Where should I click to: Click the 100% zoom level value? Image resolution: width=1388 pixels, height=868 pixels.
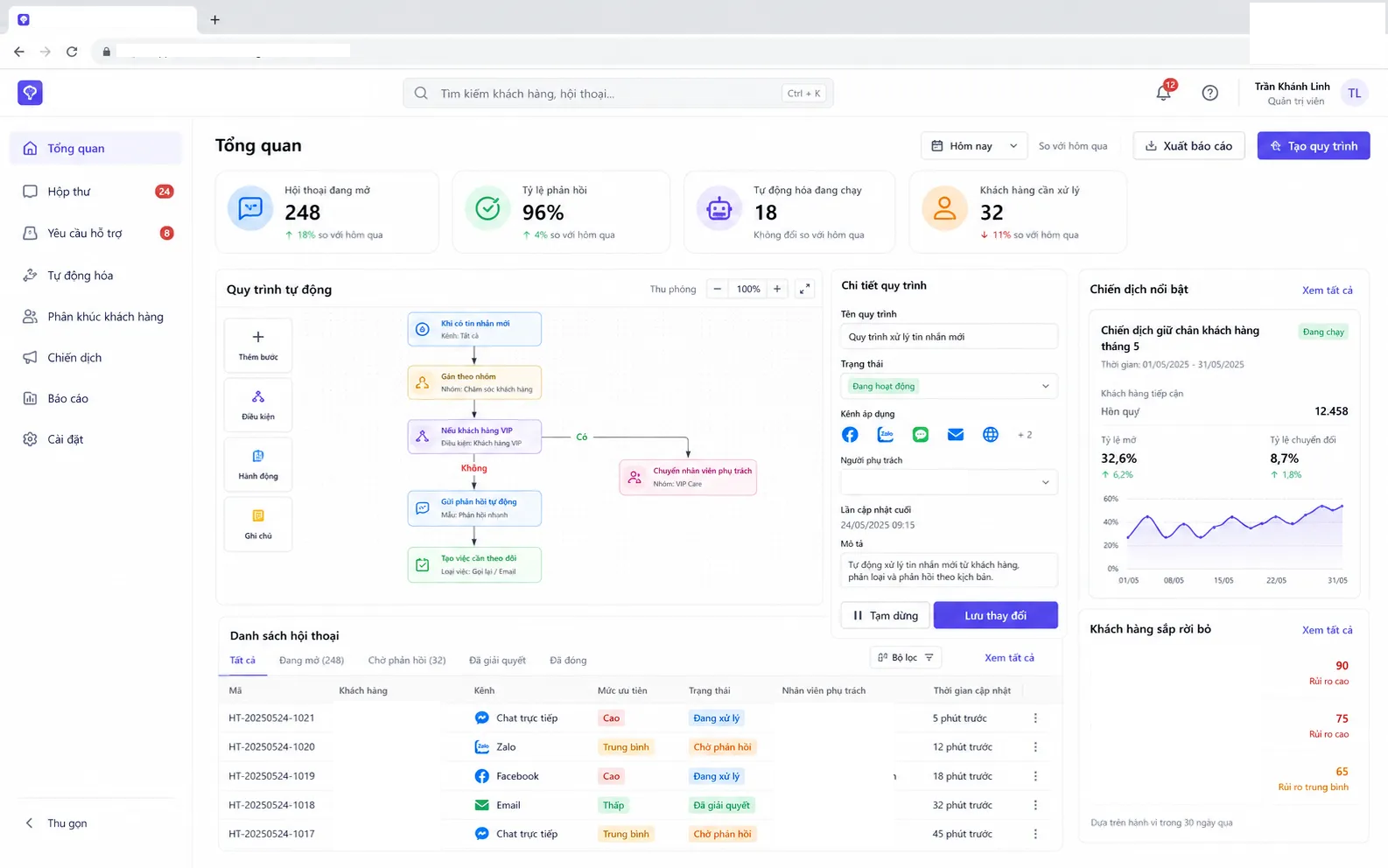tap(748, 289)
